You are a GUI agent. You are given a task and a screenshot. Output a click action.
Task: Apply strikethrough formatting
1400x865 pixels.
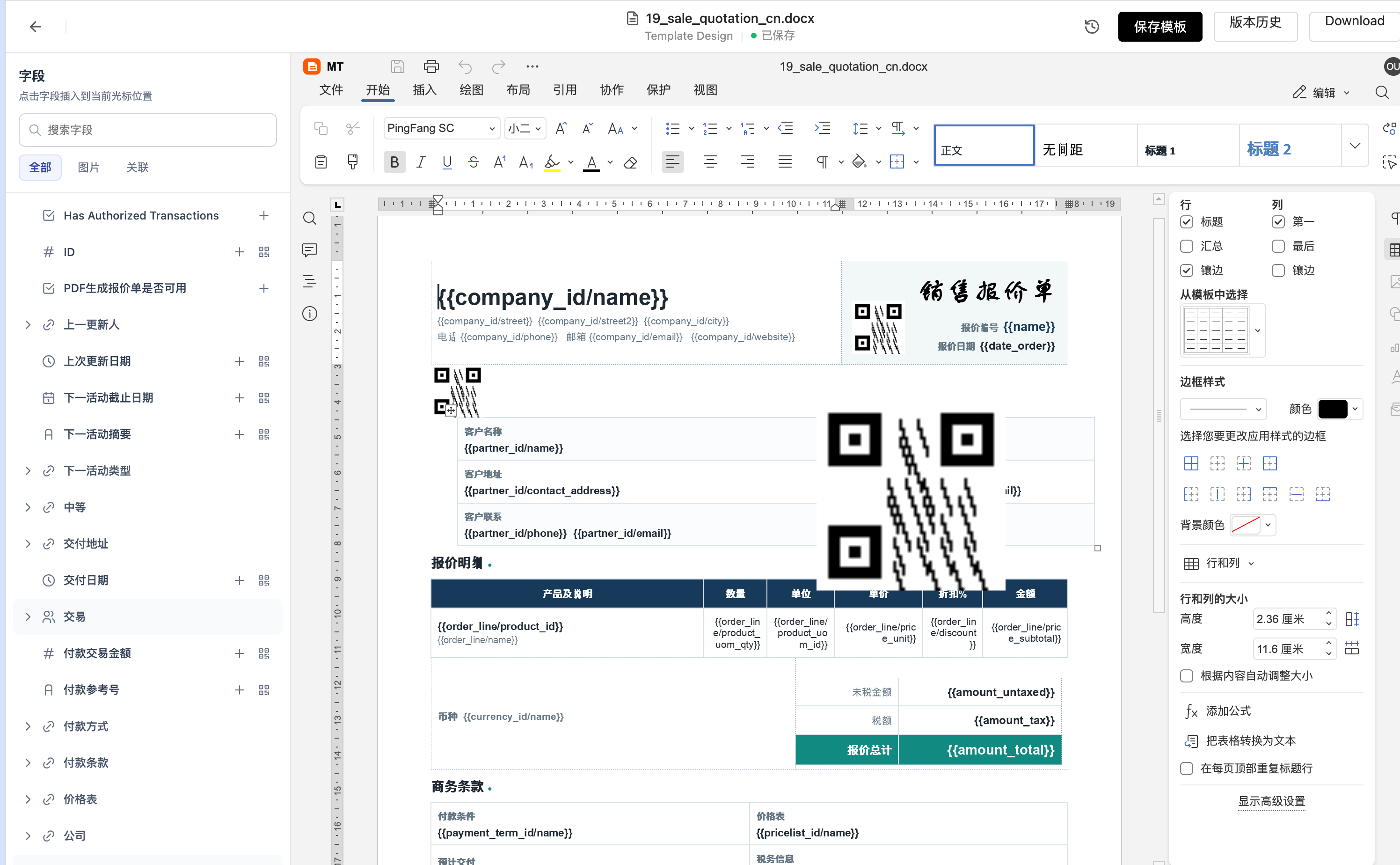473,162
